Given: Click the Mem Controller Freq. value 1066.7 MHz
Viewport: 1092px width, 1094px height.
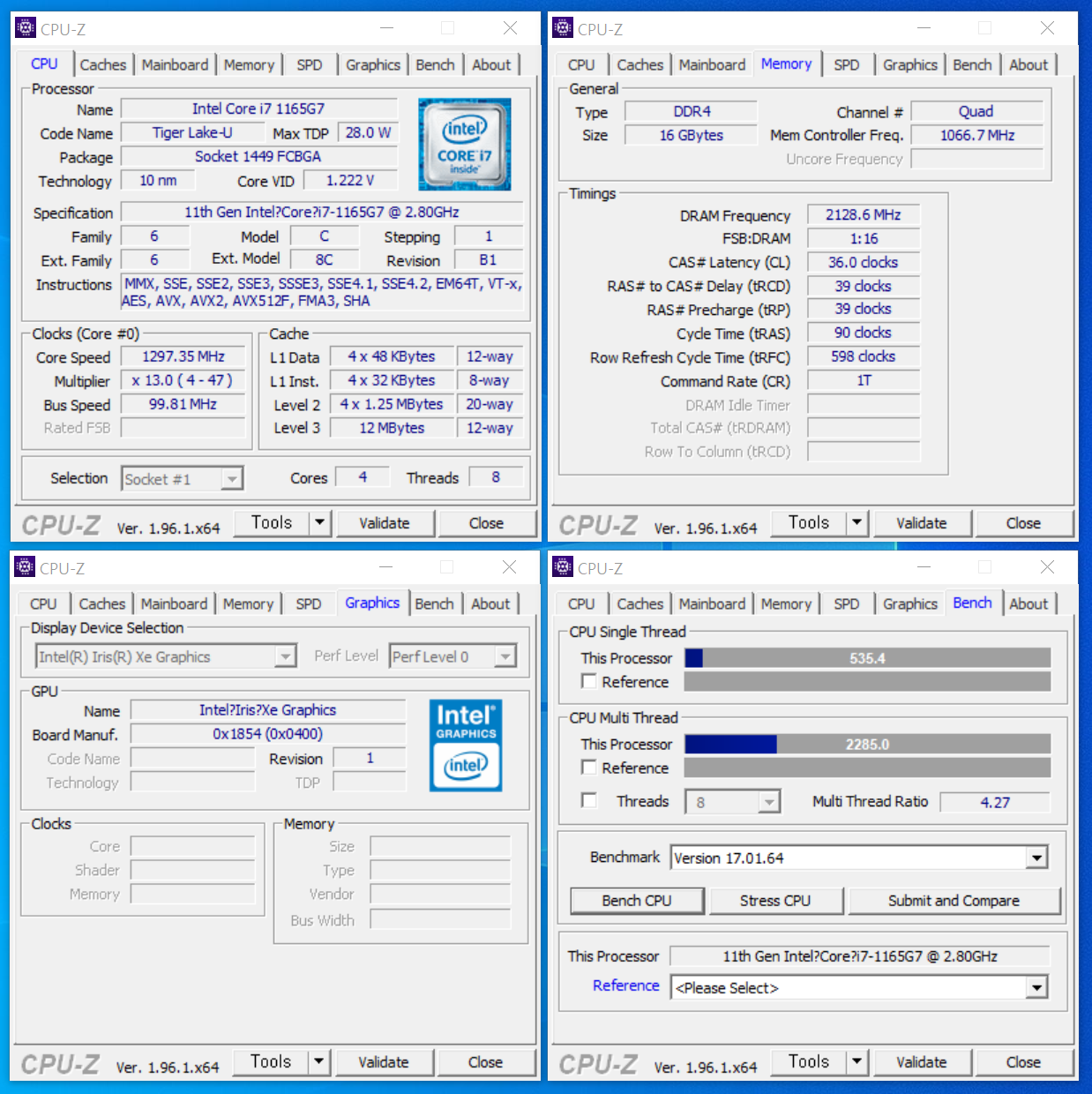Looking at the screenshot, I should point(977,135).
